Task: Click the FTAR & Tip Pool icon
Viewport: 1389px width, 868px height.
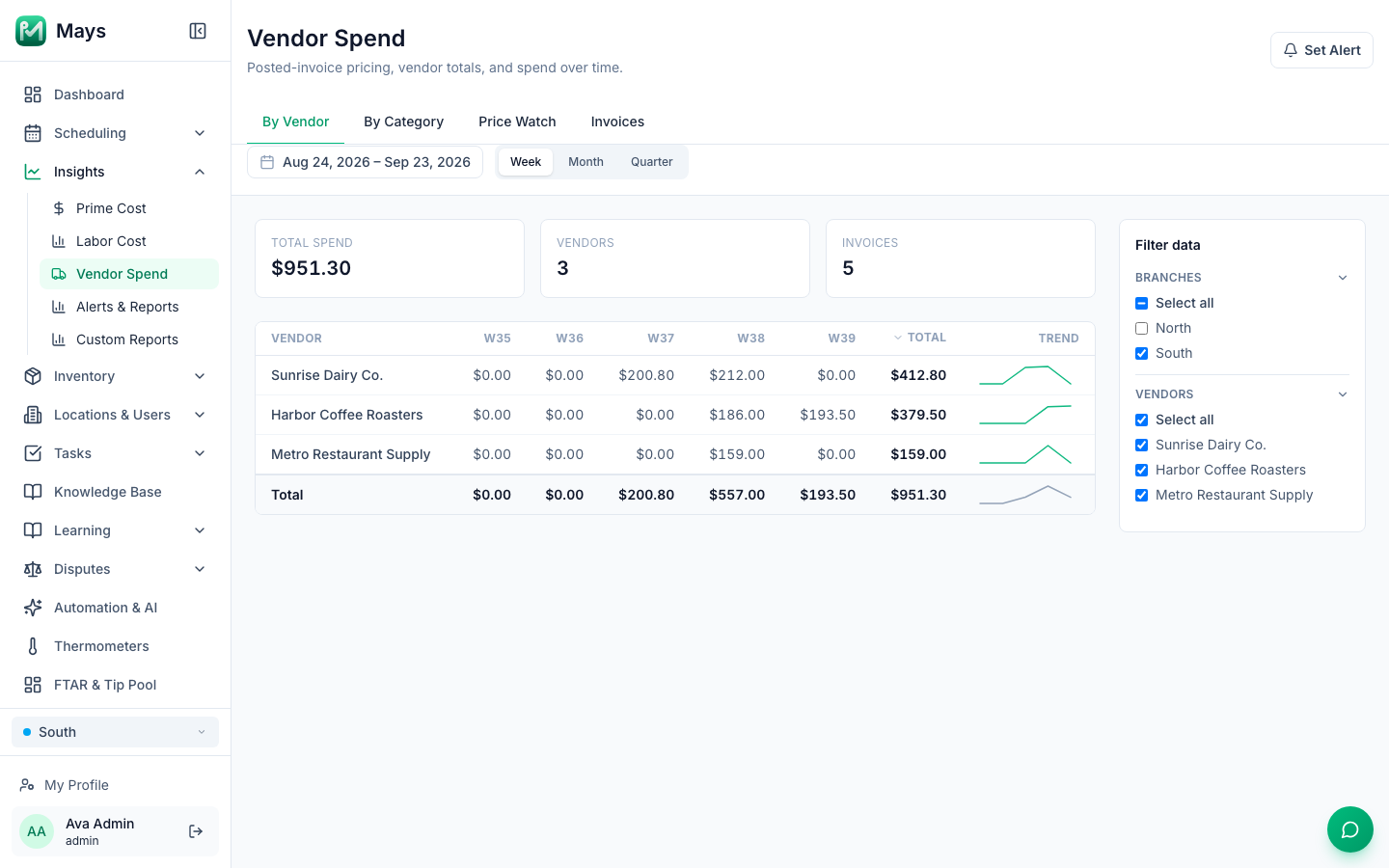Action: pyautogui.click(x=33, y=685)
